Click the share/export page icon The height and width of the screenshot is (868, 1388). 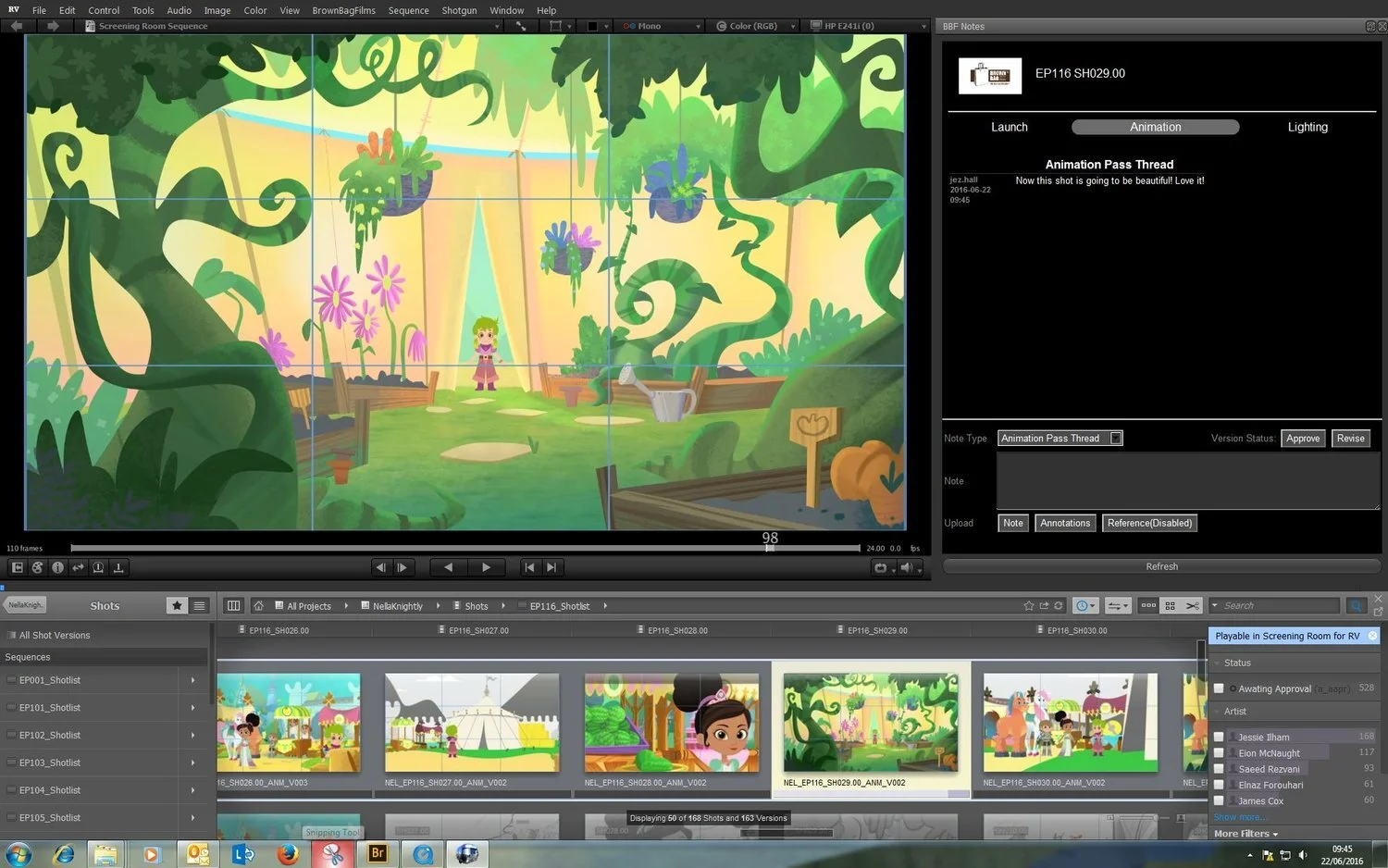[x=1044, y=605]
